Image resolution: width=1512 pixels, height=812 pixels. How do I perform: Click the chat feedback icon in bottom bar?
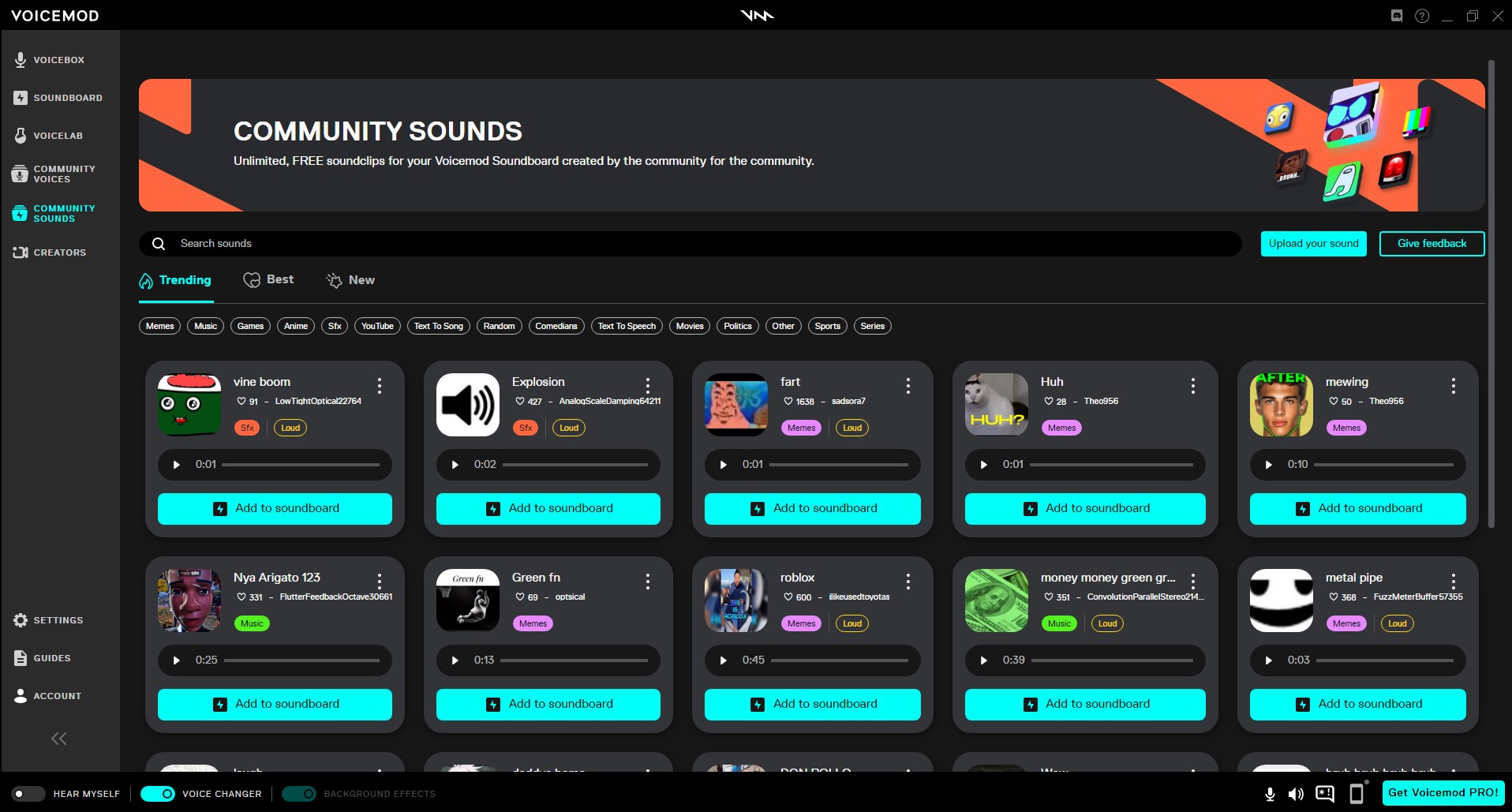[x=1325, y=794]
